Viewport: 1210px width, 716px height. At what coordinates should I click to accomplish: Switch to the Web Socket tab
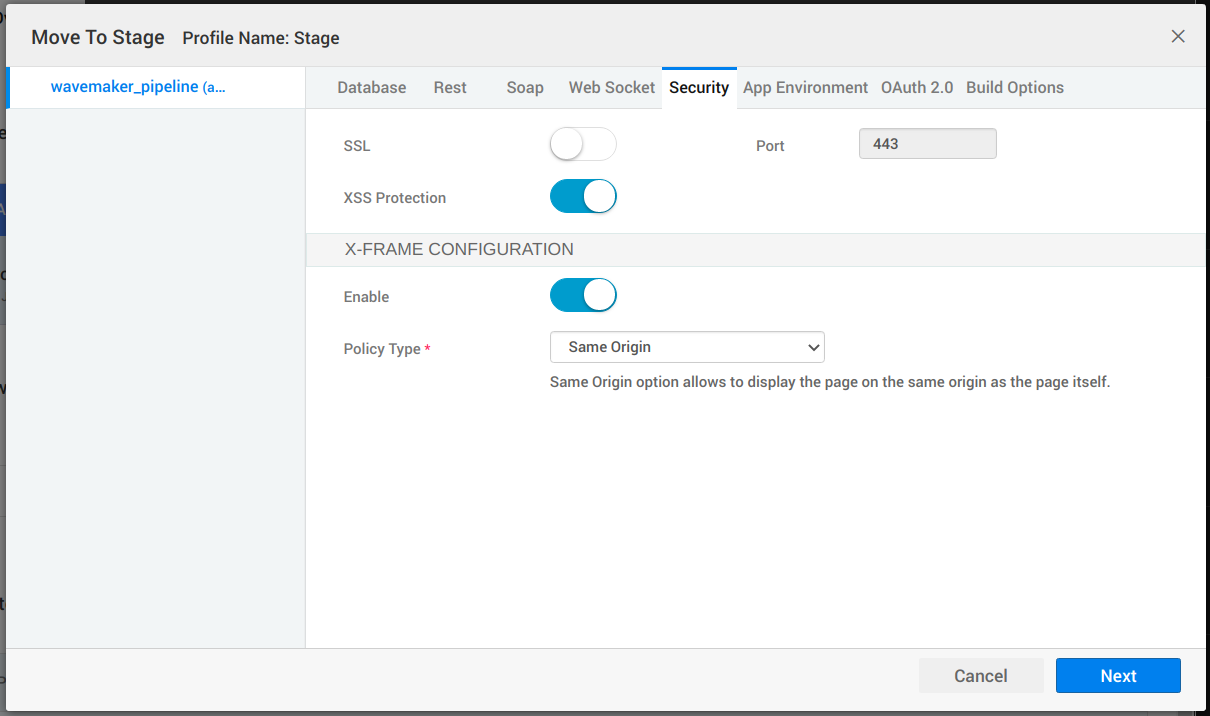(x=611, y=87)
